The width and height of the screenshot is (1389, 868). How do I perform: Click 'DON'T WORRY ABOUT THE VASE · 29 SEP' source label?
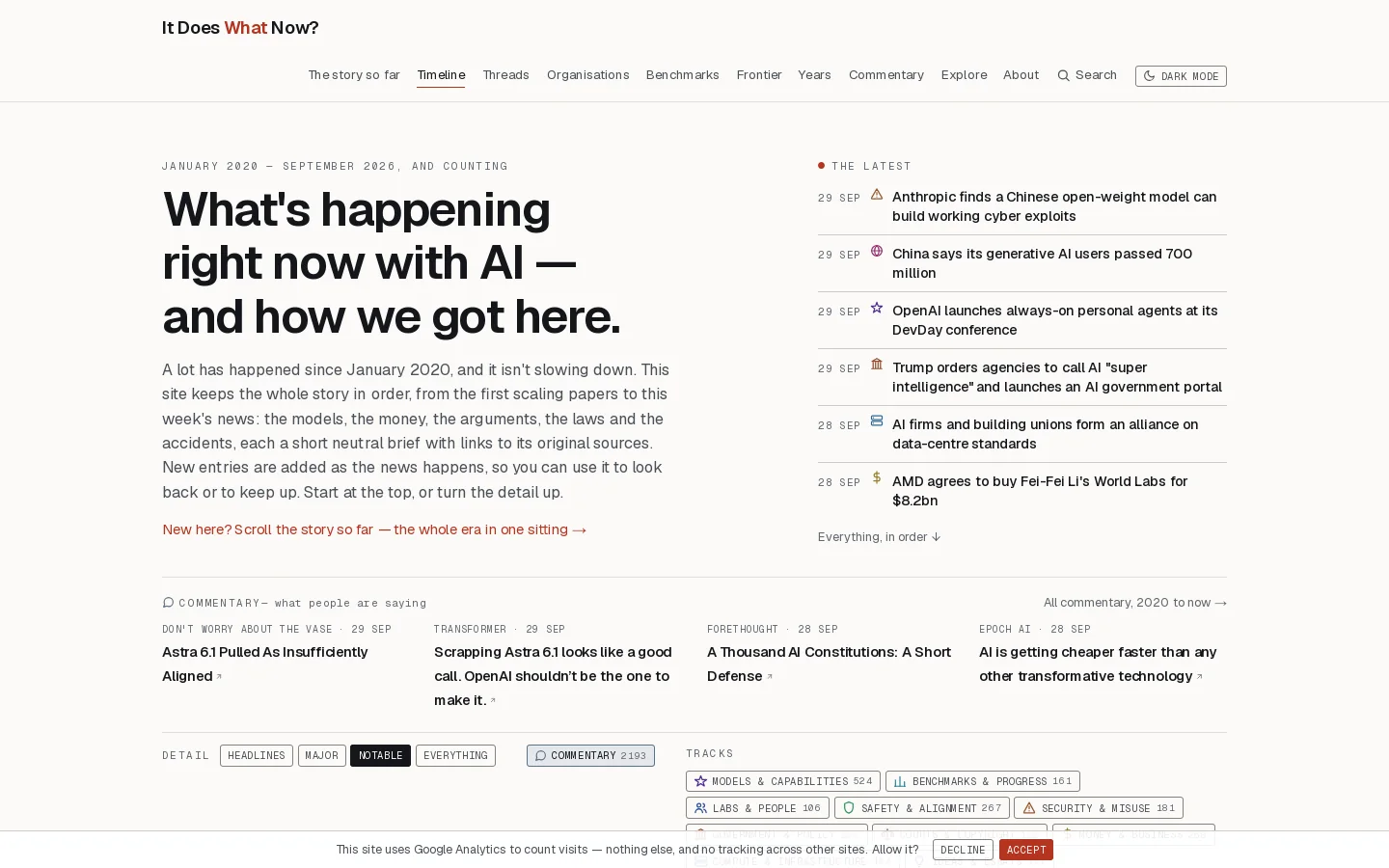(277, 629)
